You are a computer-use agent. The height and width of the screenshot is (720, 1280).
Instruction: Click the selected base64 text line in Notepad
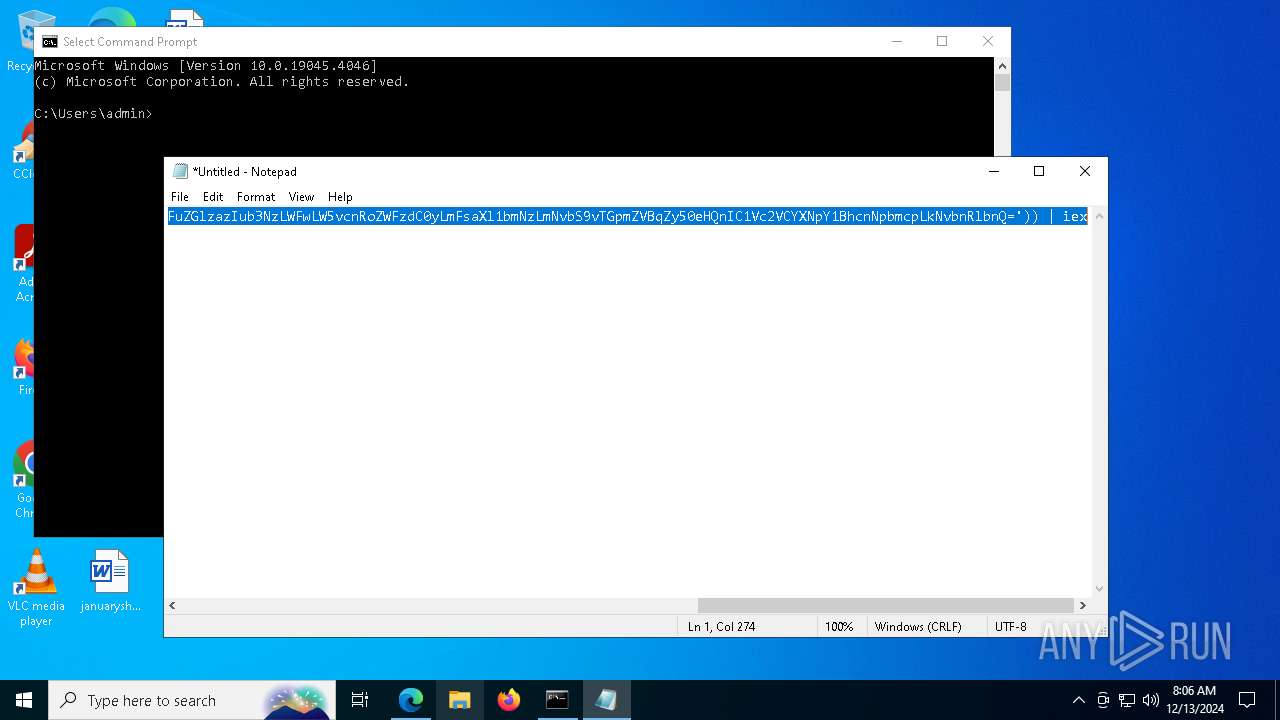pyautogui.click(x=627, y=216)
